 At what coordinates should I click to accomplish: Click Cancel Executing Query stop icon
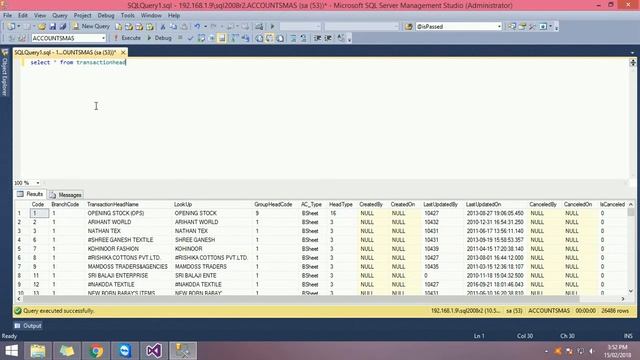click(x=180, y=38)
